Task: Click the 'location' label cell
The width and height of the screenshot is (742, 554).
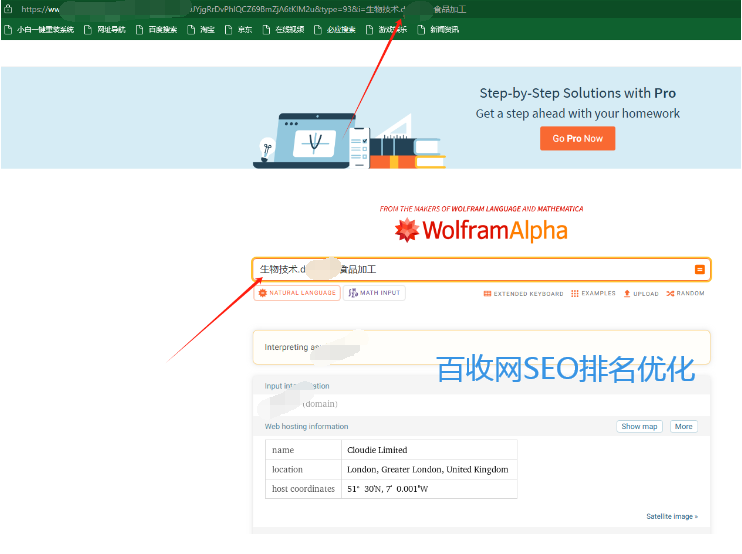Action: click(x=303, y=469)
